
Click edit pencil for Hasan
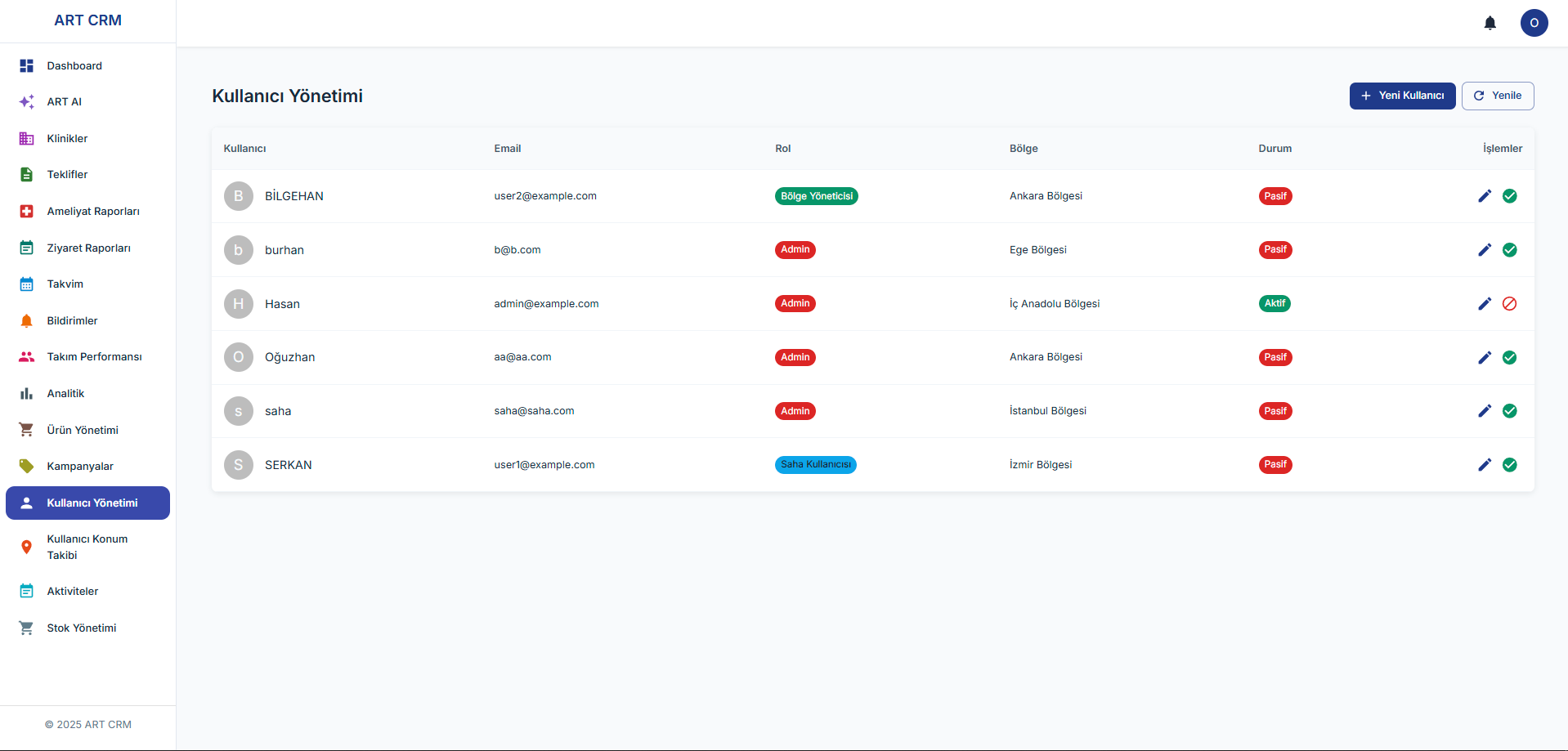pos(1485,304)
